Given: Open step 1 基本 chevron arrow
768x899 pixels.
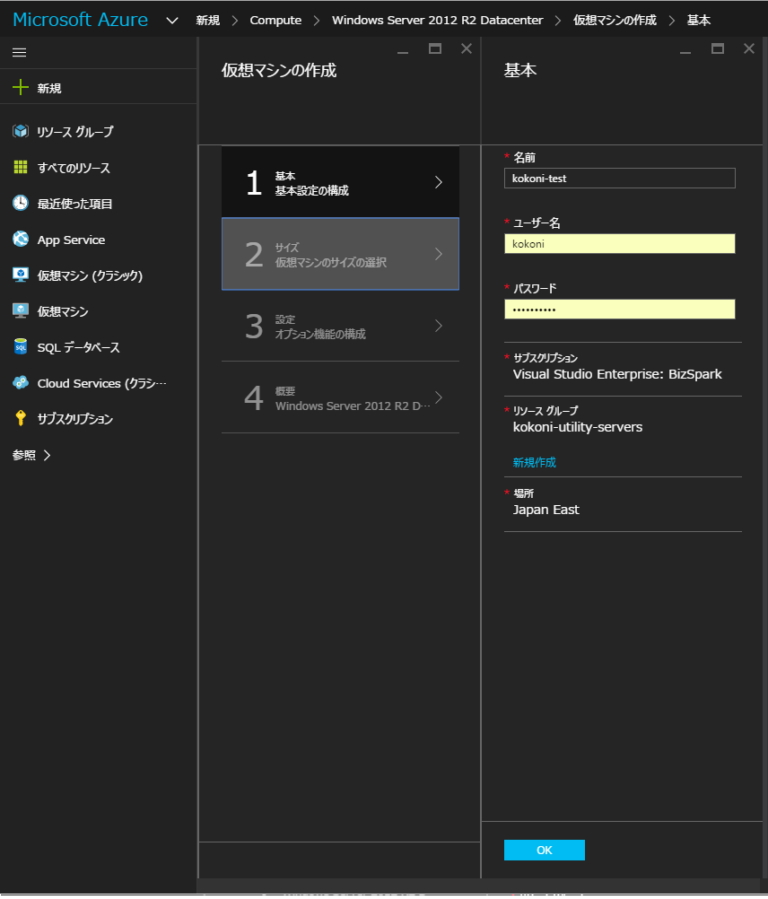Looking at the screenshot, I should (x=438, y=182).
